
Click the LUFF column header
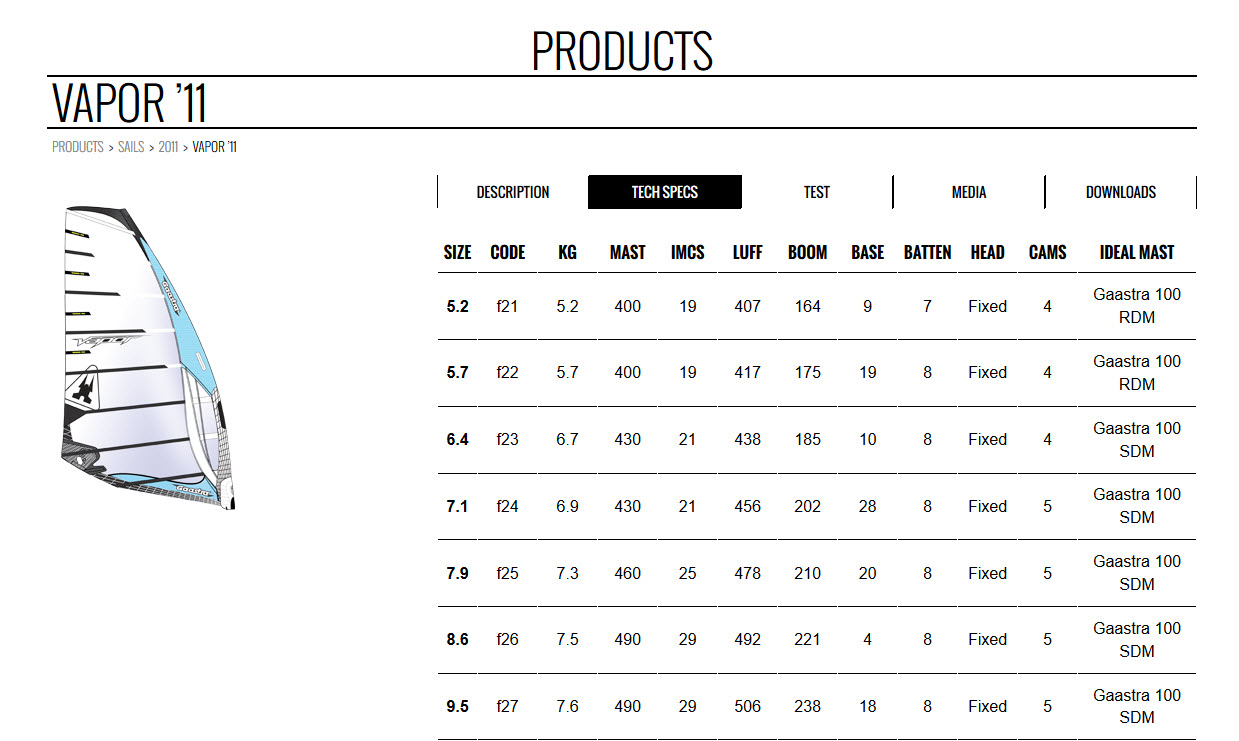click(x=747, y=253)
